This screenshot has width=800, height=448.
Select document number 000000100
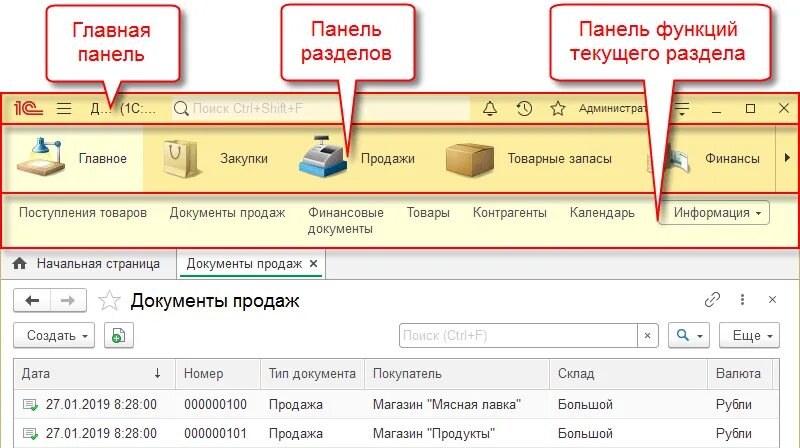[215, 405]
